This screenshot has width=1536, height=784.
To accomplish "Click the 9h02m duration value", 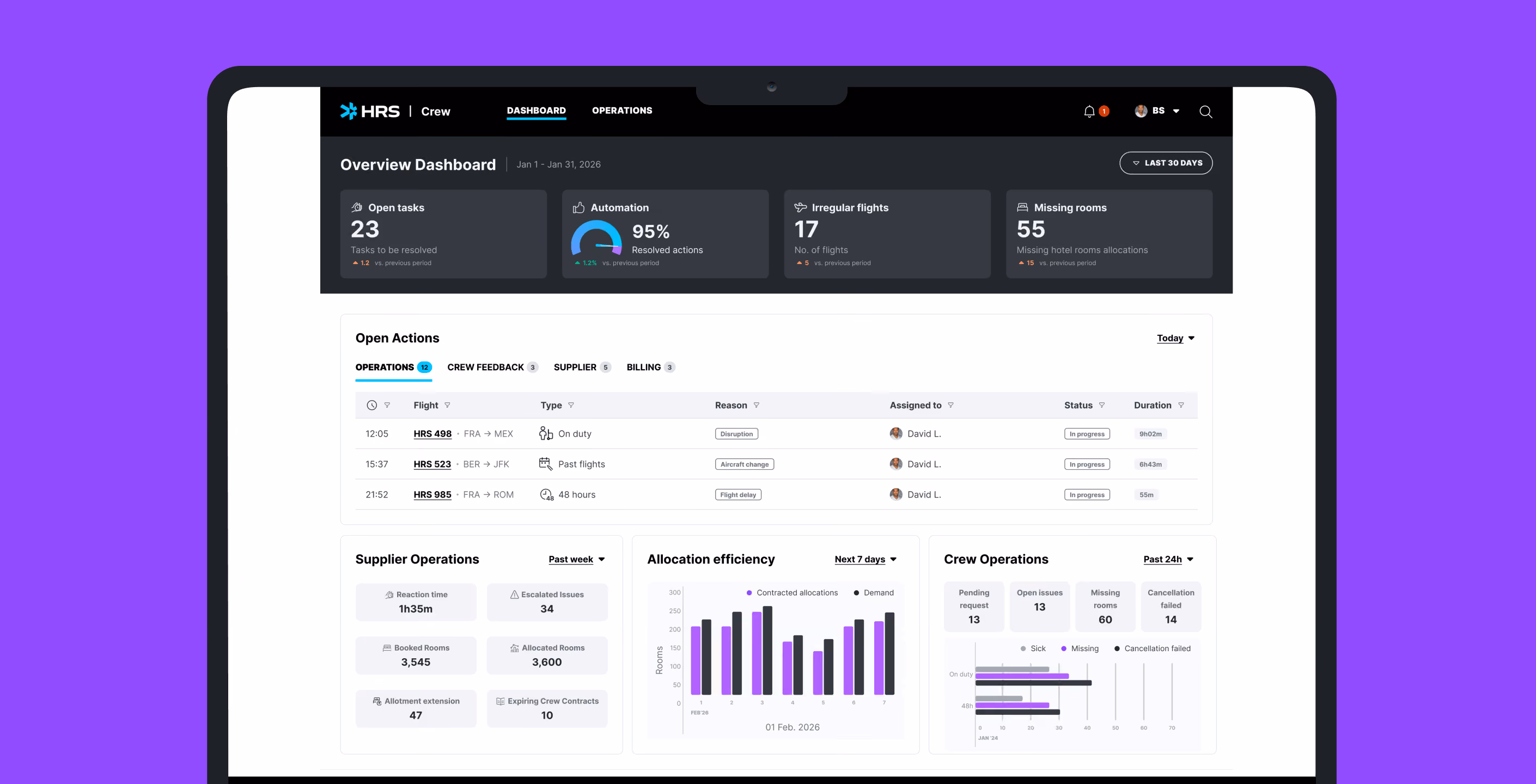I will point(1150,434).
